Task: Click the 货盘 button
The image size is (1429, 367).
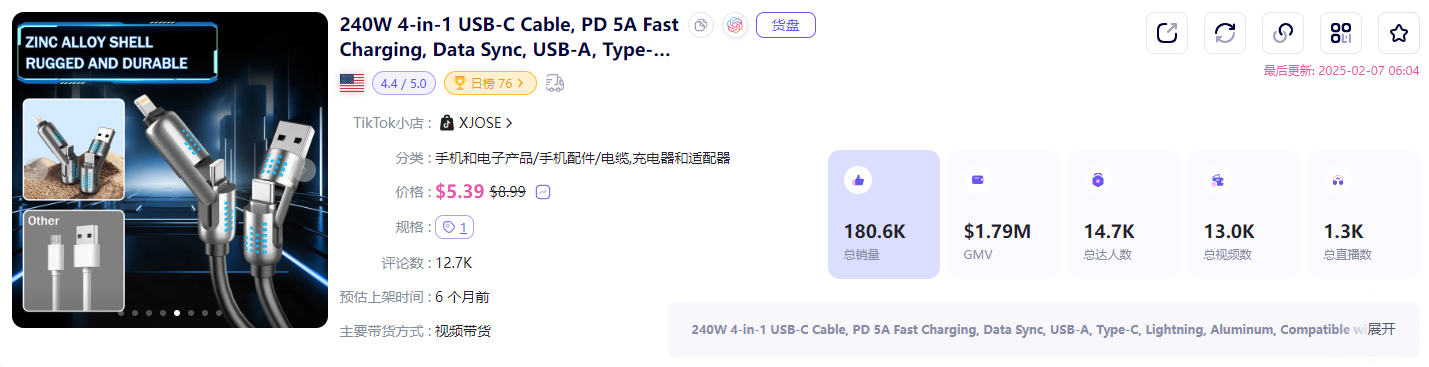Action: (x=786, y=25)
